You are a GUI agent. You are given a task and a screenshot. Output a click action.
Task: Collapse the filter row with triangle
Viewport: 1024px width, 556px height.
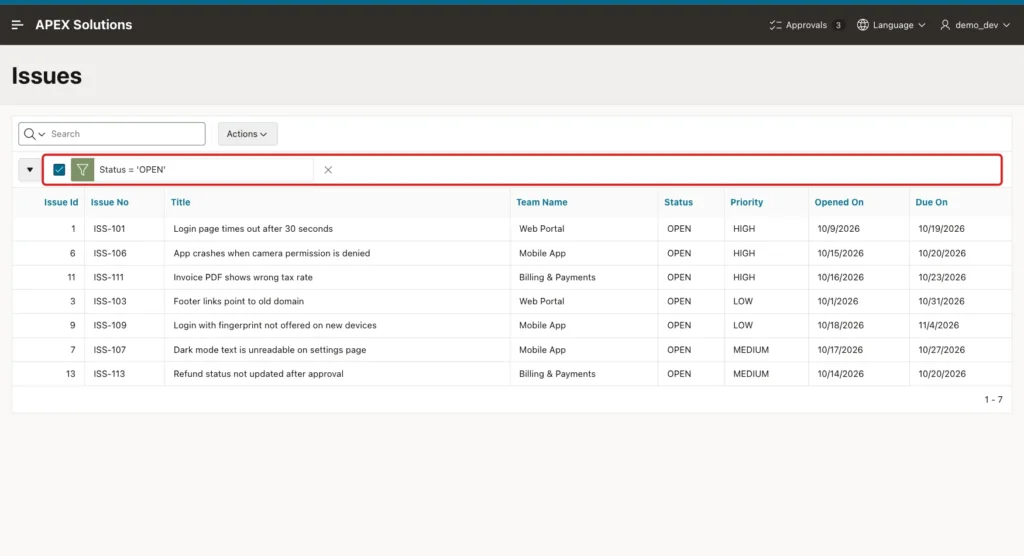(29, 170)
